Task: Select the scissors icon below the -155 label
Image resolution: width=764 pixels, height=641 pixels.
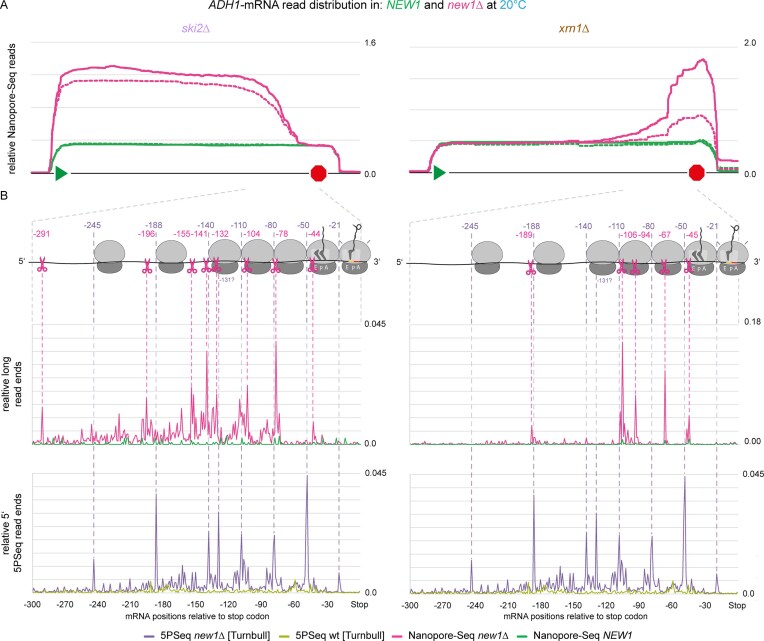Action: (x=192, y=266)
